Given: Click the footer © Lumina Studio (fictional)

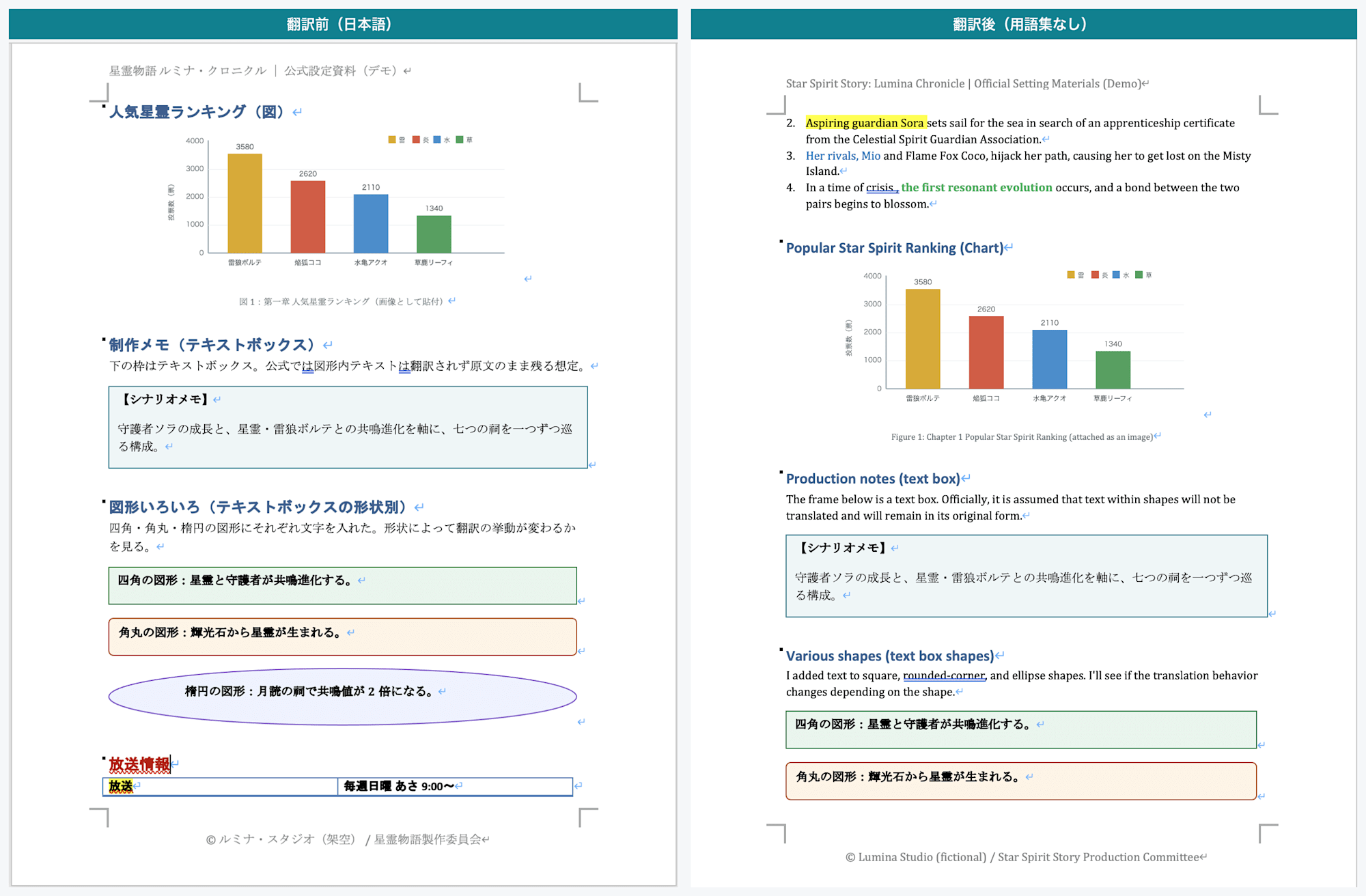Looking at the screenshot, I should pos(916,857).
